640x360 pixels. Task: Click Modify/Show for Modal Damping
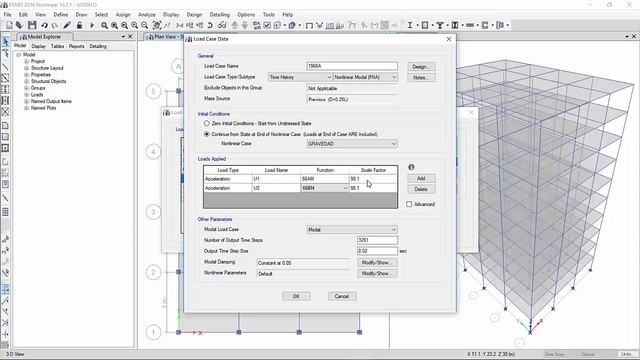point(377,262)
